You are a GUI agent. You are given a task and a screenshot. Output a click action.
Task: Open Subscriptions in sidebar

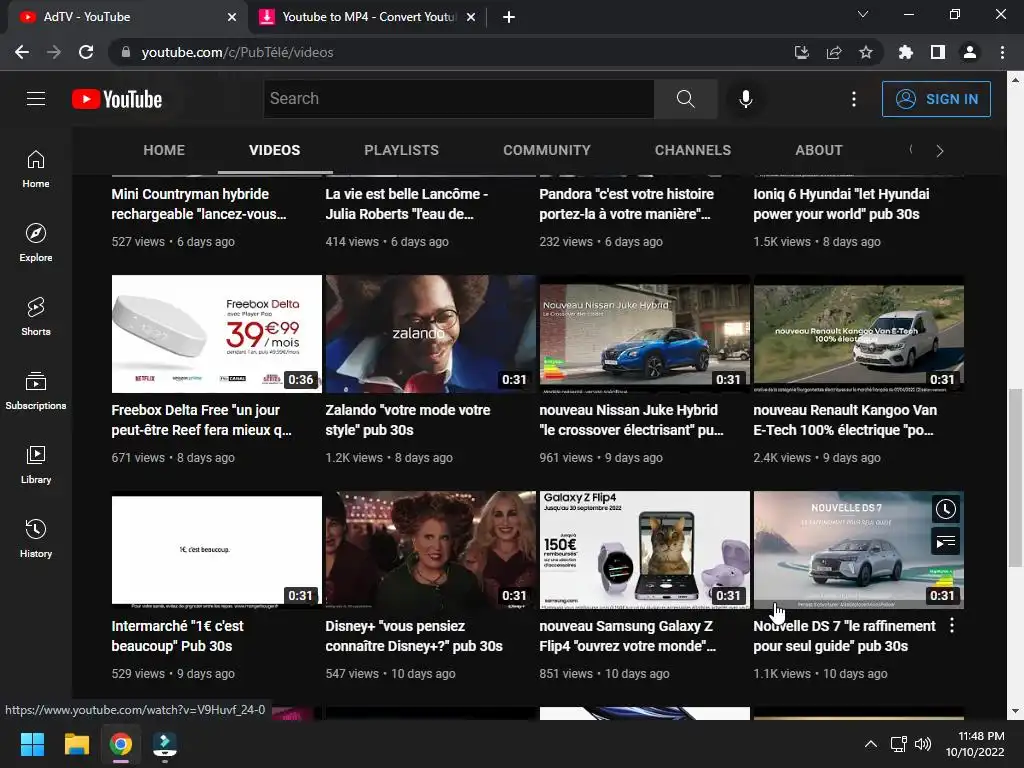36,391
